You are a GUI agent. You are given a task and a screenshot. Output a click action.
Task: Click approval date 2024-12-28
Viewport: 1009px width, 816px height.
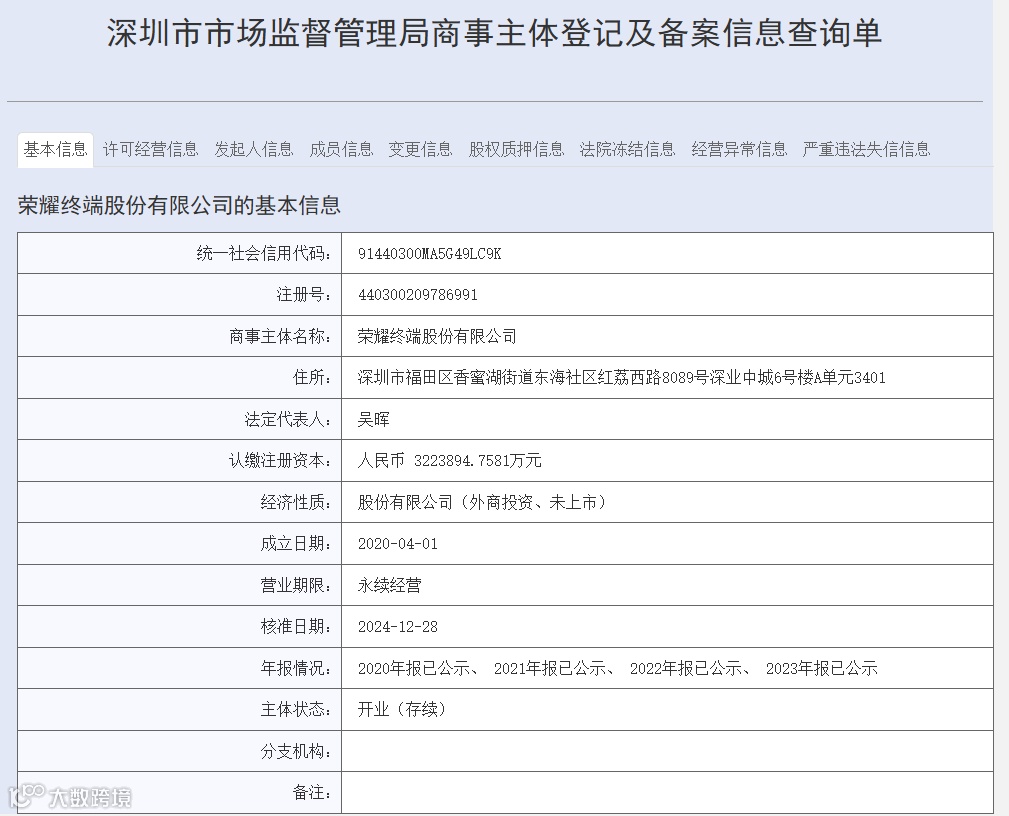[398, 627]
